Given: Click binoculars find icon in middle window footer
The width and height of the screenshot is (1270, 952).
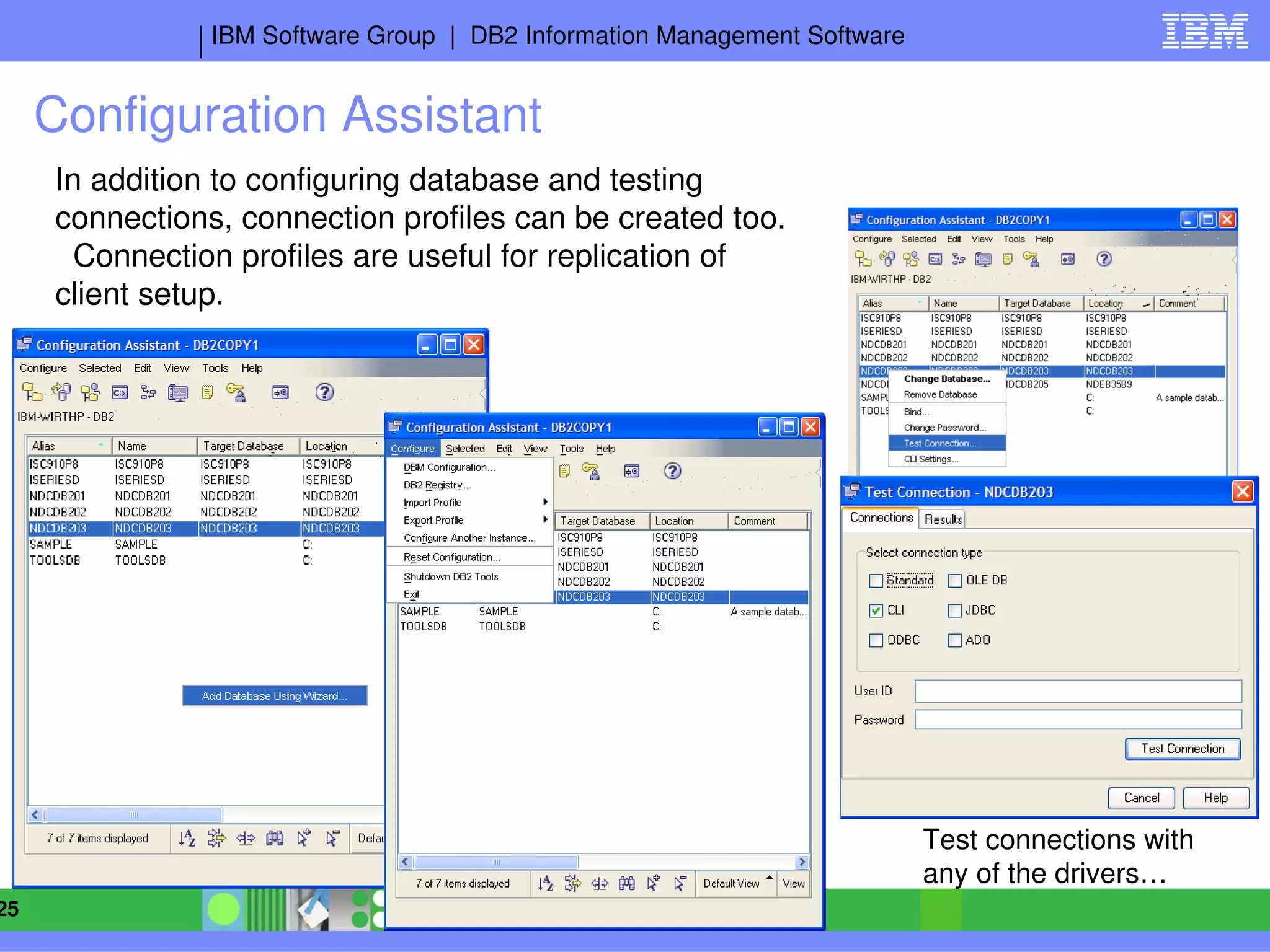Looking at the screenshot, I should coord(627,884).
